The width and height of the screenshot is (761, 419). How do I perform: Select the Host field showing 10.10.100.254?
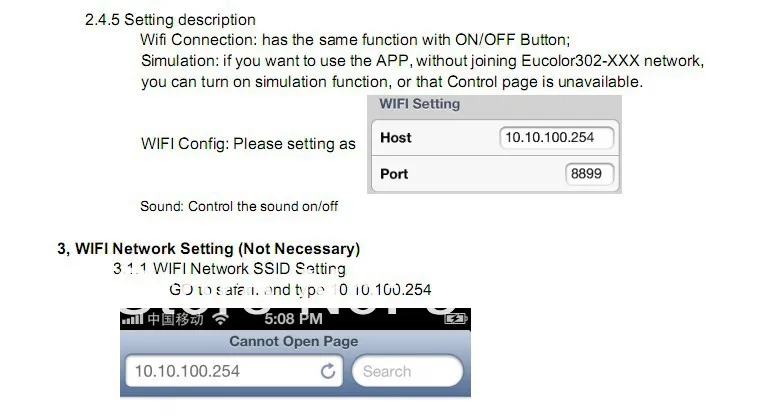coord(556,138)
